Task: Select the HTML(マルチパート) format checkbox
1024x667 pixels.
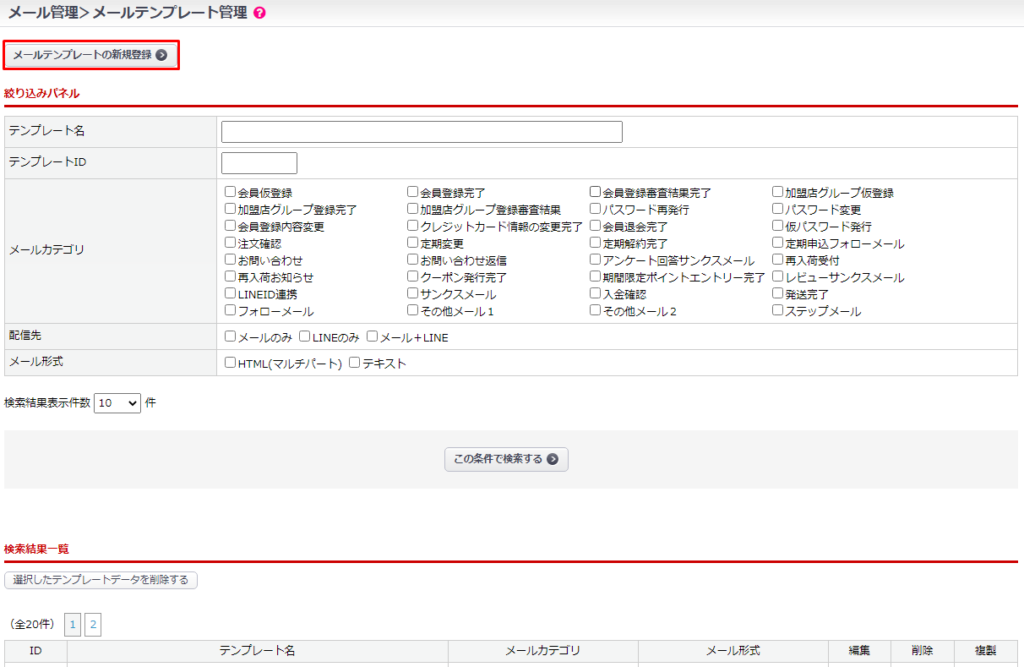Action: point(230,363)
